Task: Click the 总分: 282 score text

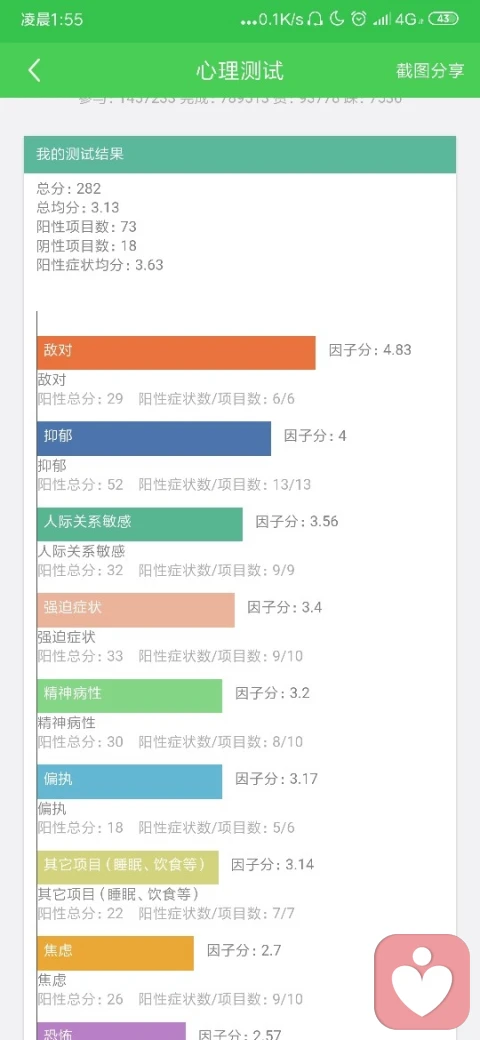Action: coord(69,189)
